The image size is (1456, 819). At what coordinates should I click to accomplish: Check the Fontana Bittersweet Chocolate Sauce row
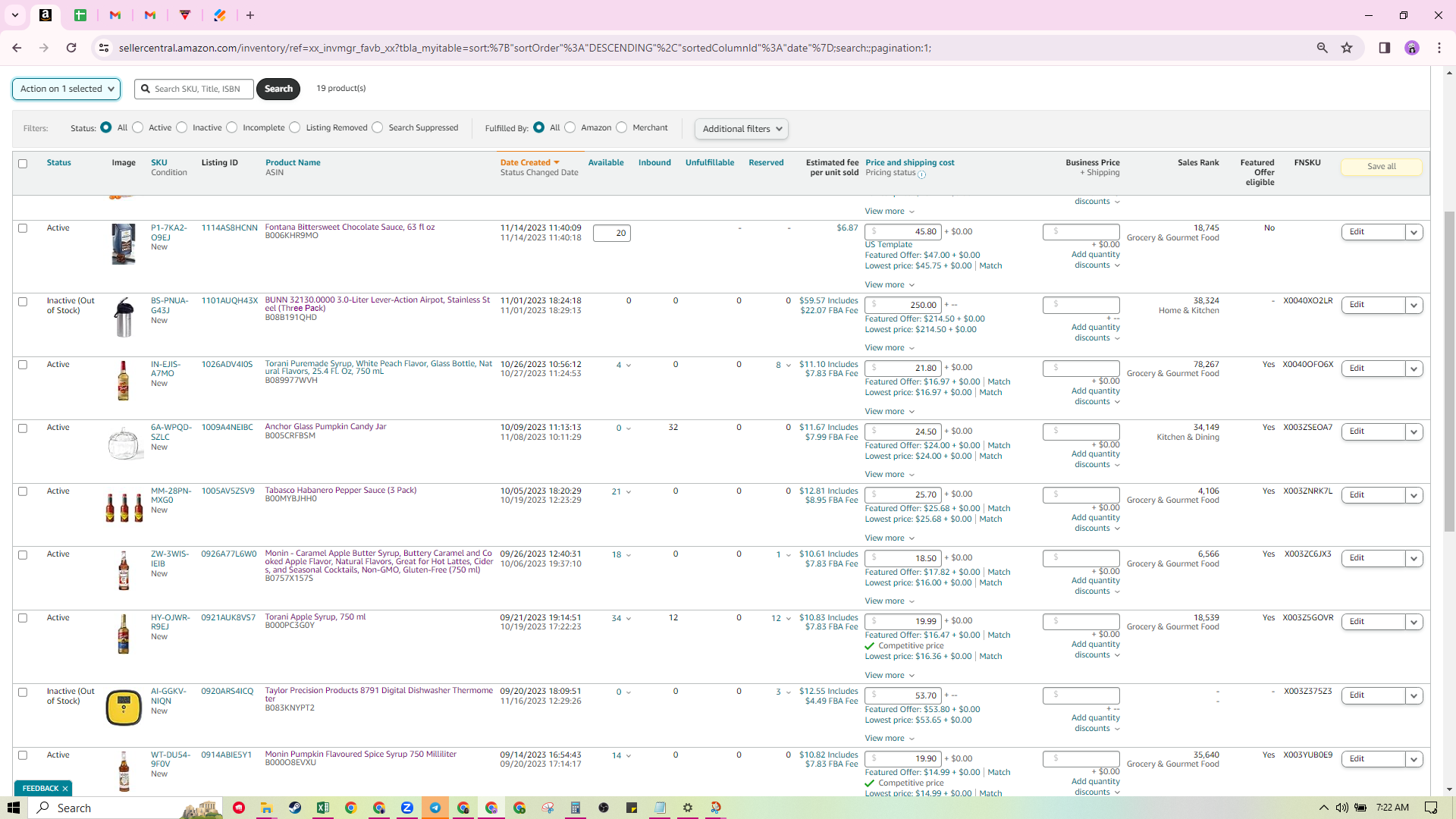(x=23, y=228)
